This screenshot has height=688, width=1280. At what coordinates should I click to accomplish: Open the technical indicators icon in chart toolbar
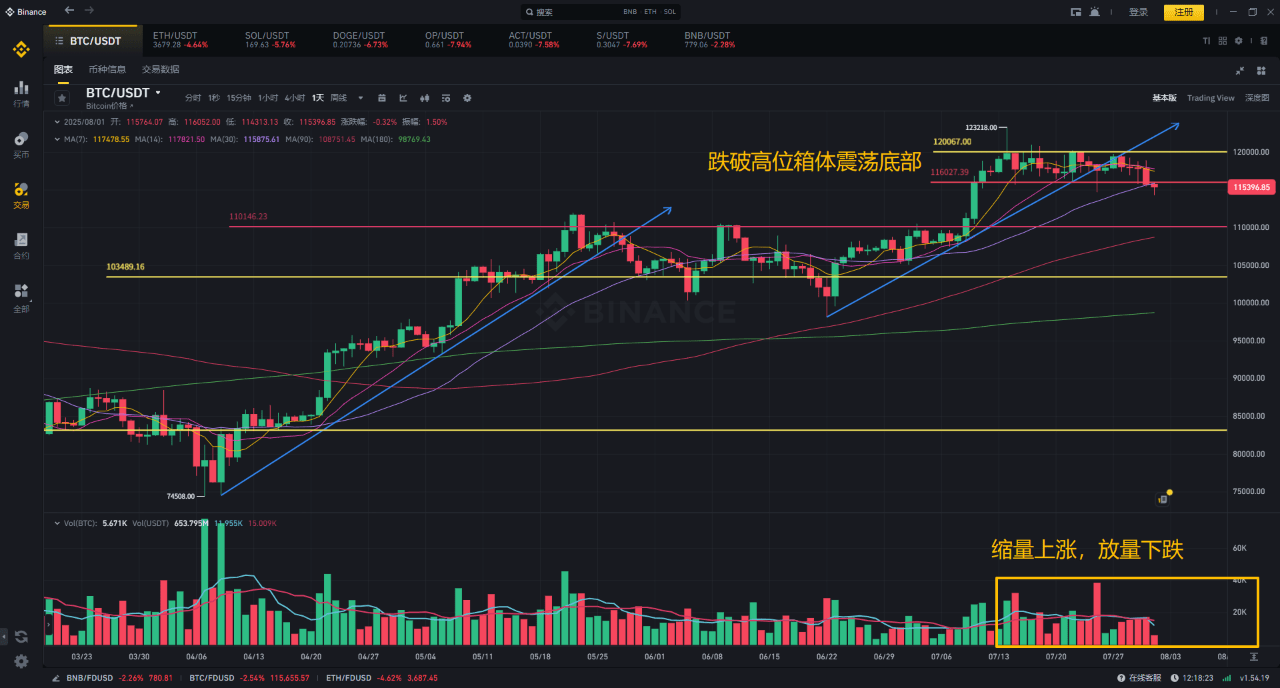tap(403, 98)
